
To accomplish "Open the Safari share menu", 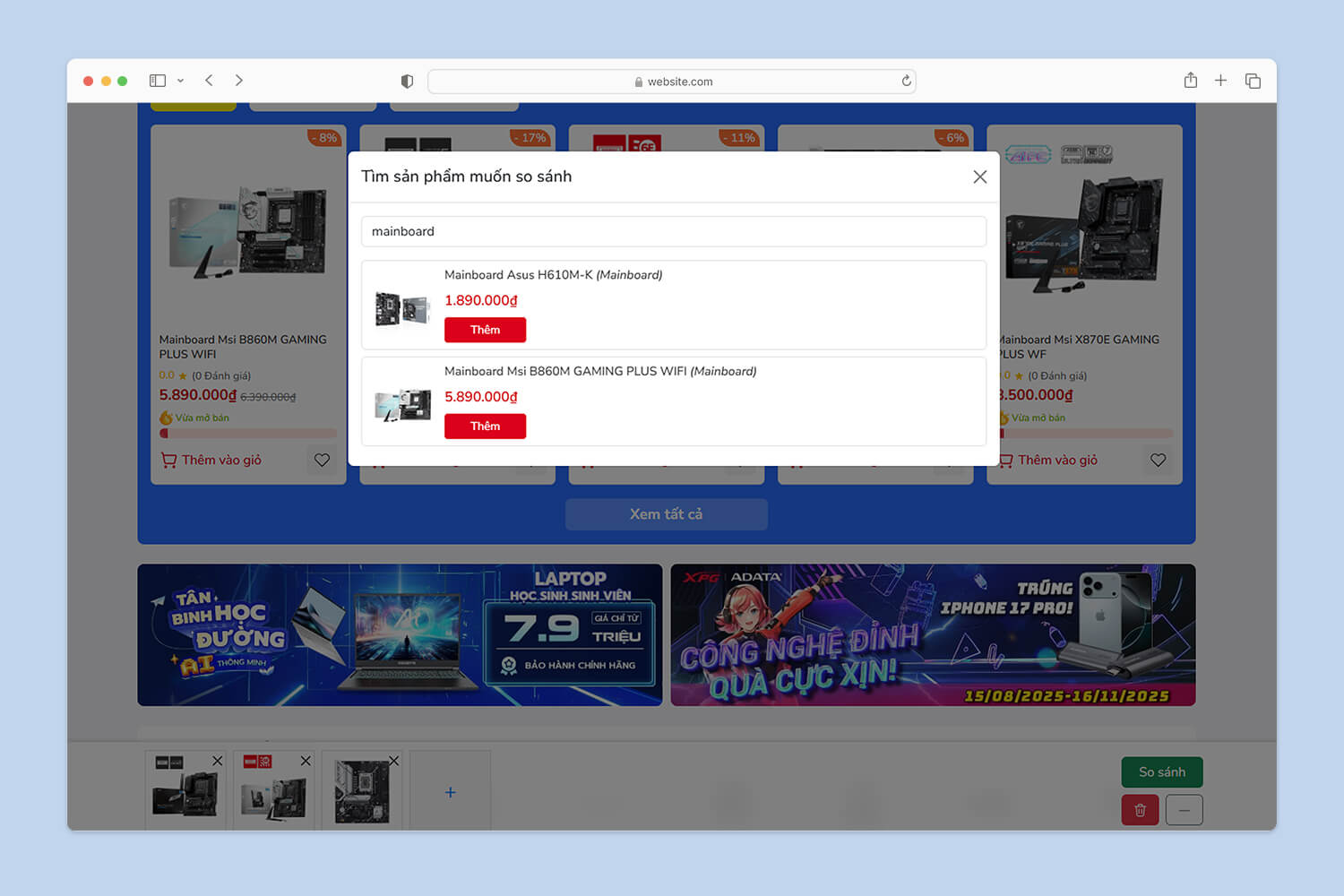I will pos(1190,81).
